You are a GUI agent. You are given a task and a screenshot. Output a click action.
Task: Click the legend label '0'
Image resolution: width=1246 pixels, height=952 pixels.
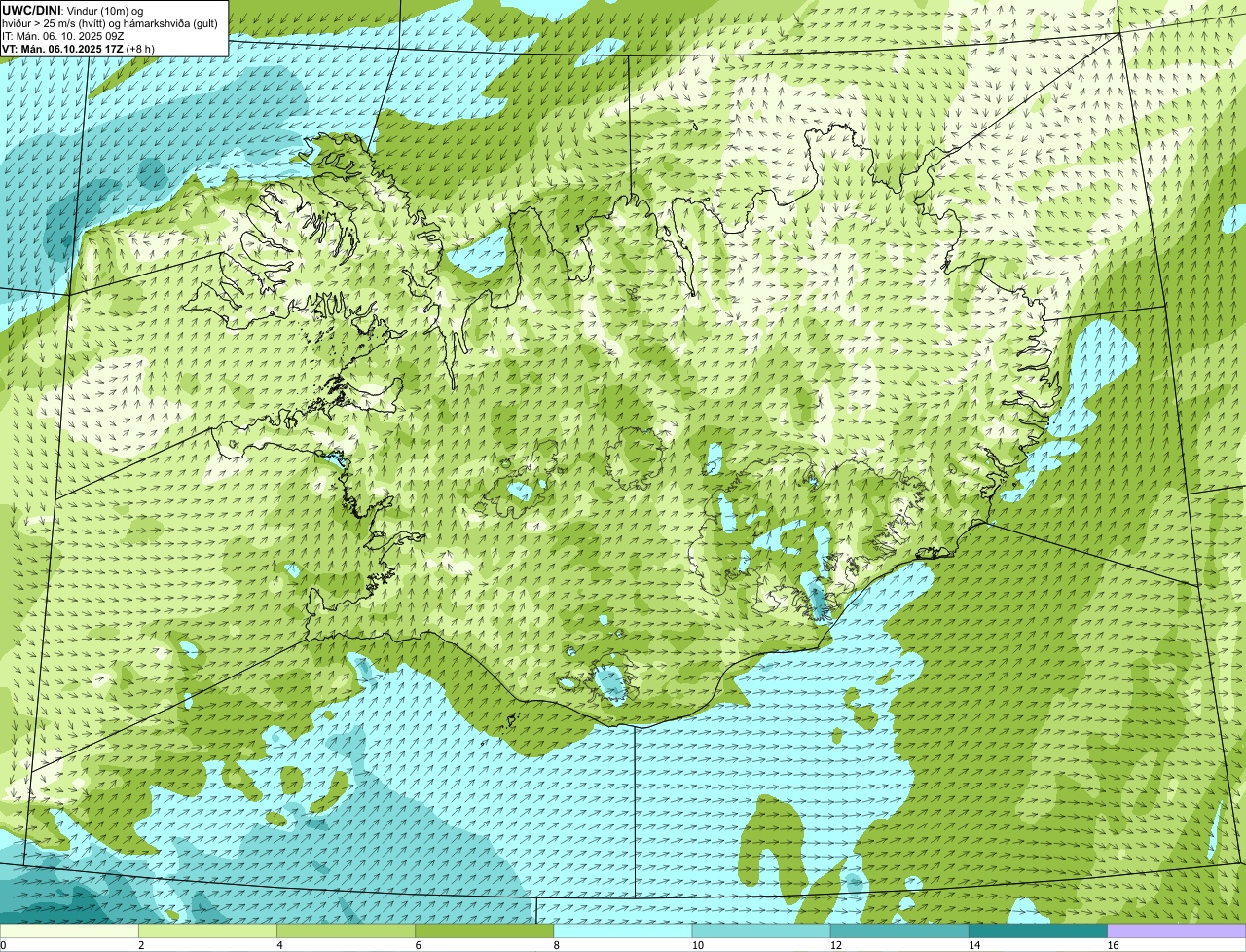pos(4,945)
